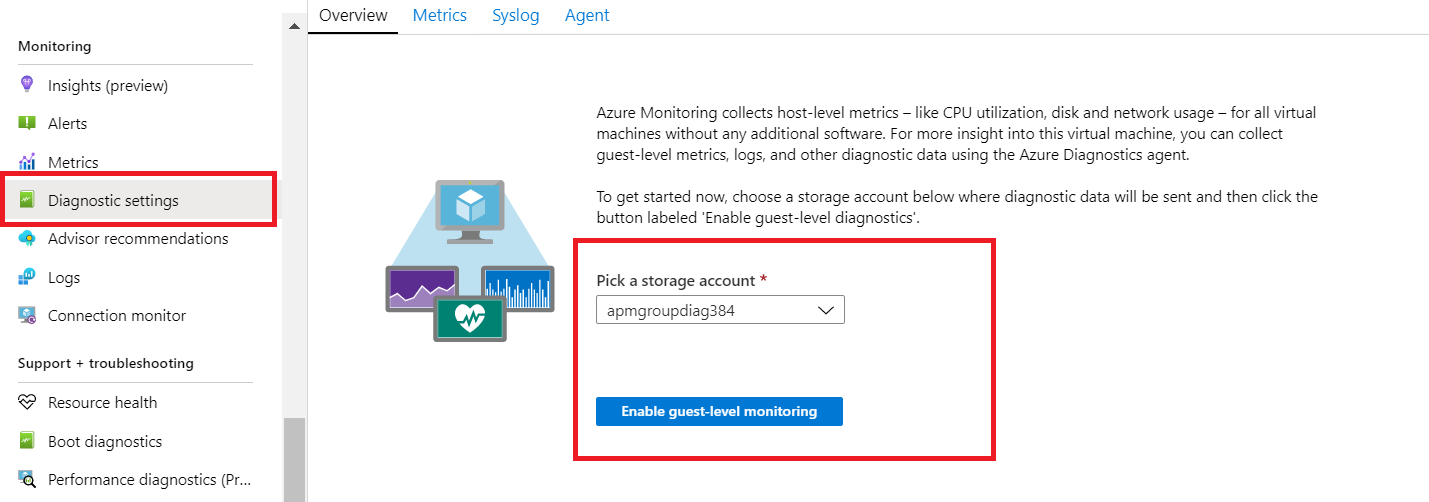The width and height of the screenshot is (1429, 502).
Task: Click the Logs icon in sidebar
Action: 27,277
